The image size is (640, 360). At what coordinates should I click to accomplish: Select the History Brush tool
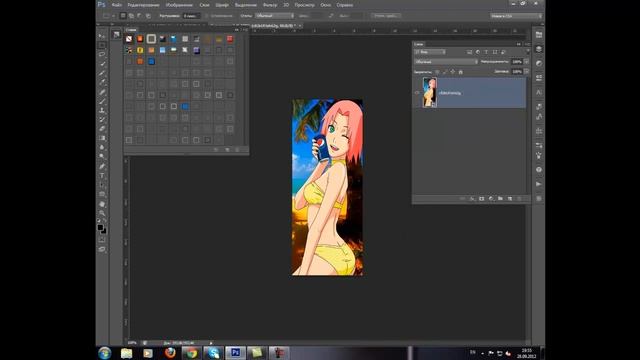[x=102, y=120]
